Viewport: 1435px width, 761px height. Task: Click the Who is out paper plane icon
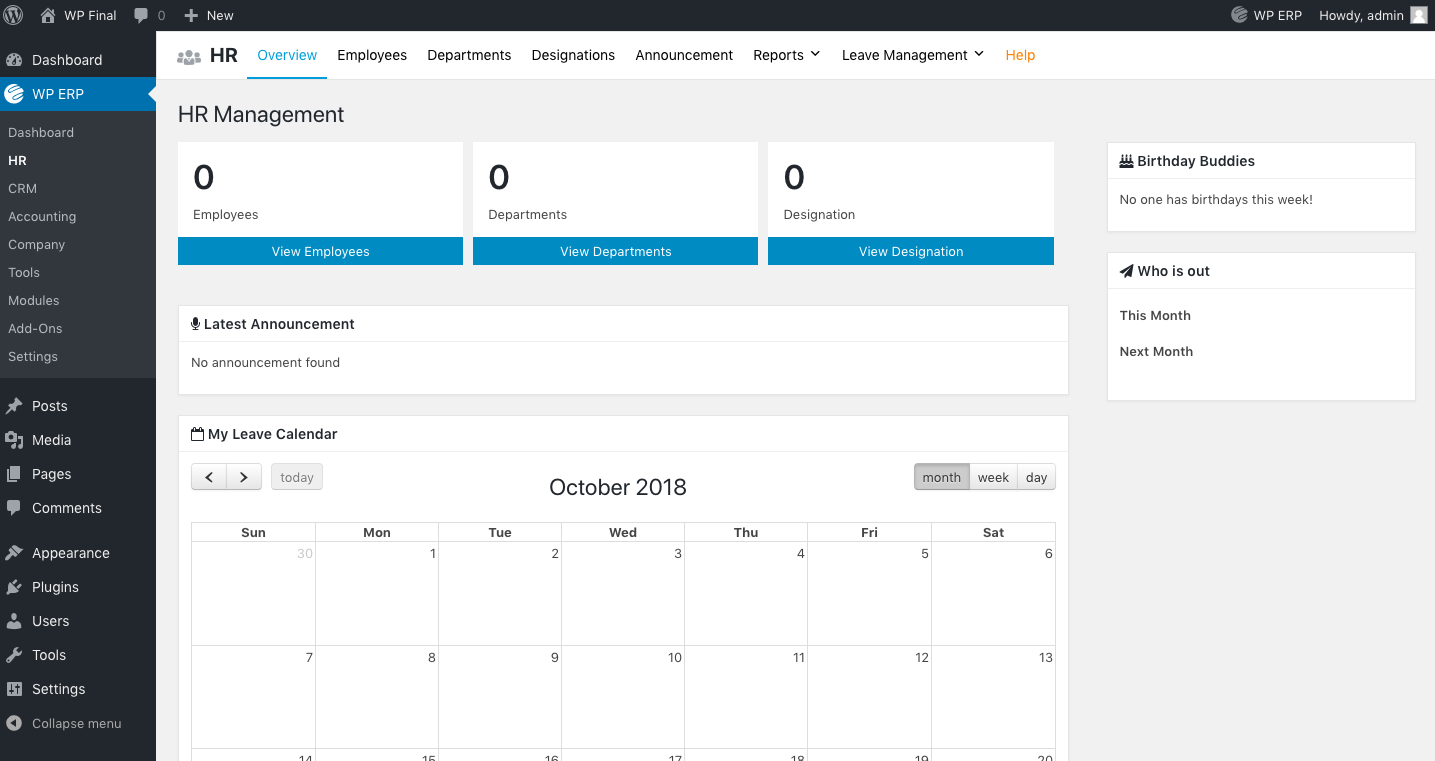tap(1128, 270)
